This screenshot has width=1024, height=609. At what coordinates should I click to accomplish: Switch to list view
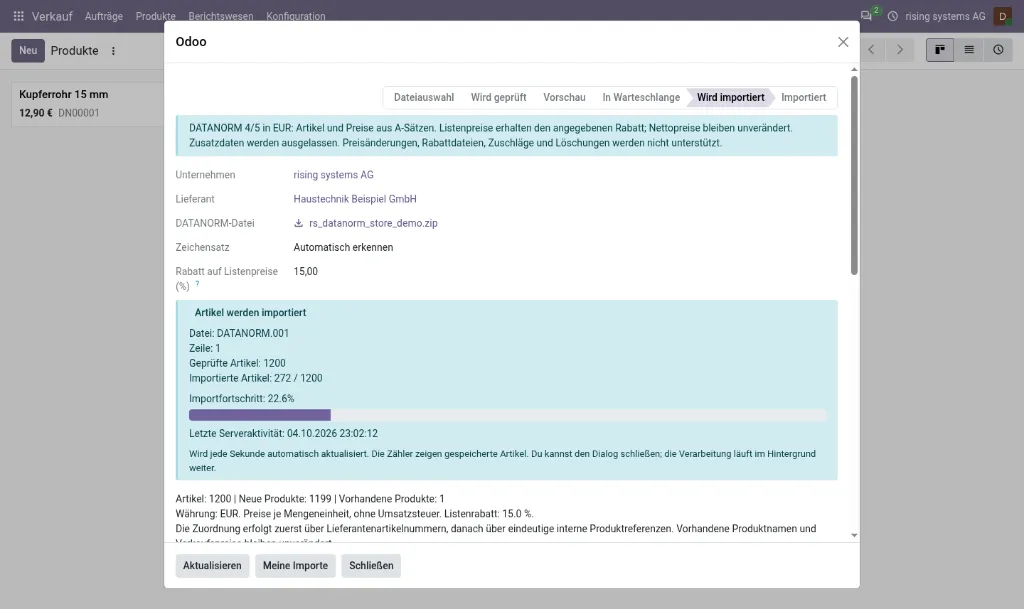(x=969, y=50)
